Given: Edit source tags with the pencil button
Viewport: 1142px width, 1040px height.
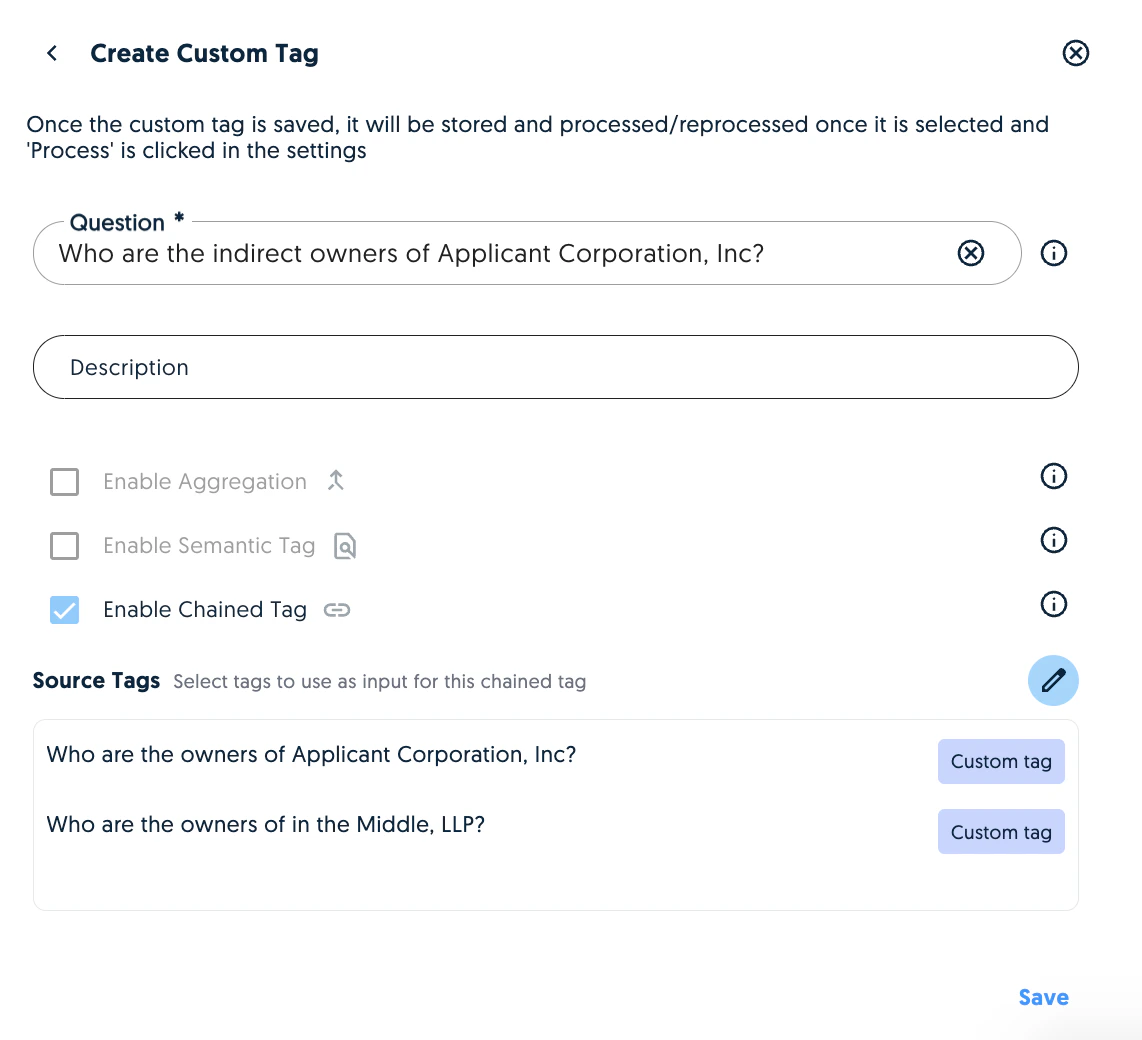Looking at the screenshot, I should (x=1053, y=681).
